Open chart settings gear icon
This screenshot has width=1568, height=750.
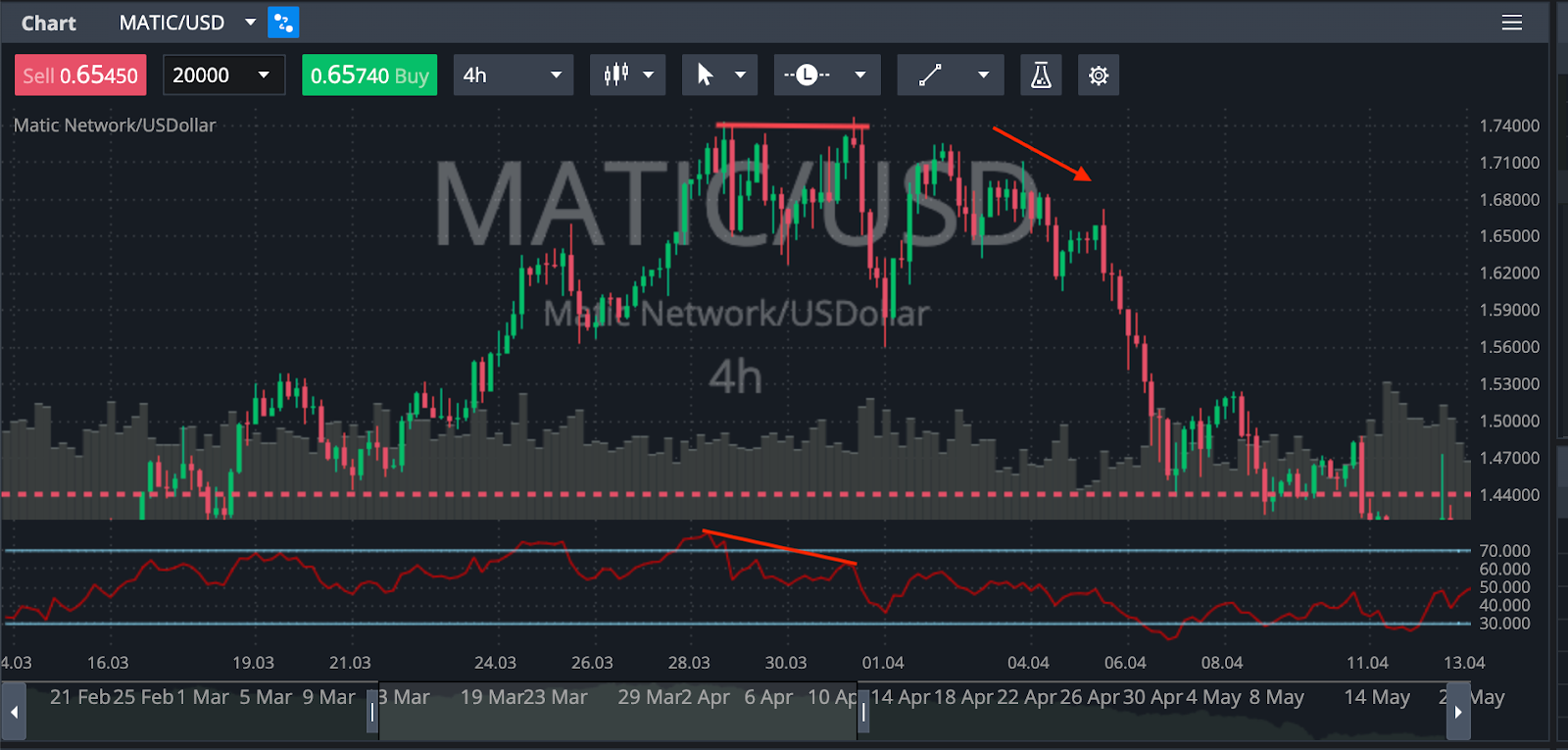[1099, 75]
